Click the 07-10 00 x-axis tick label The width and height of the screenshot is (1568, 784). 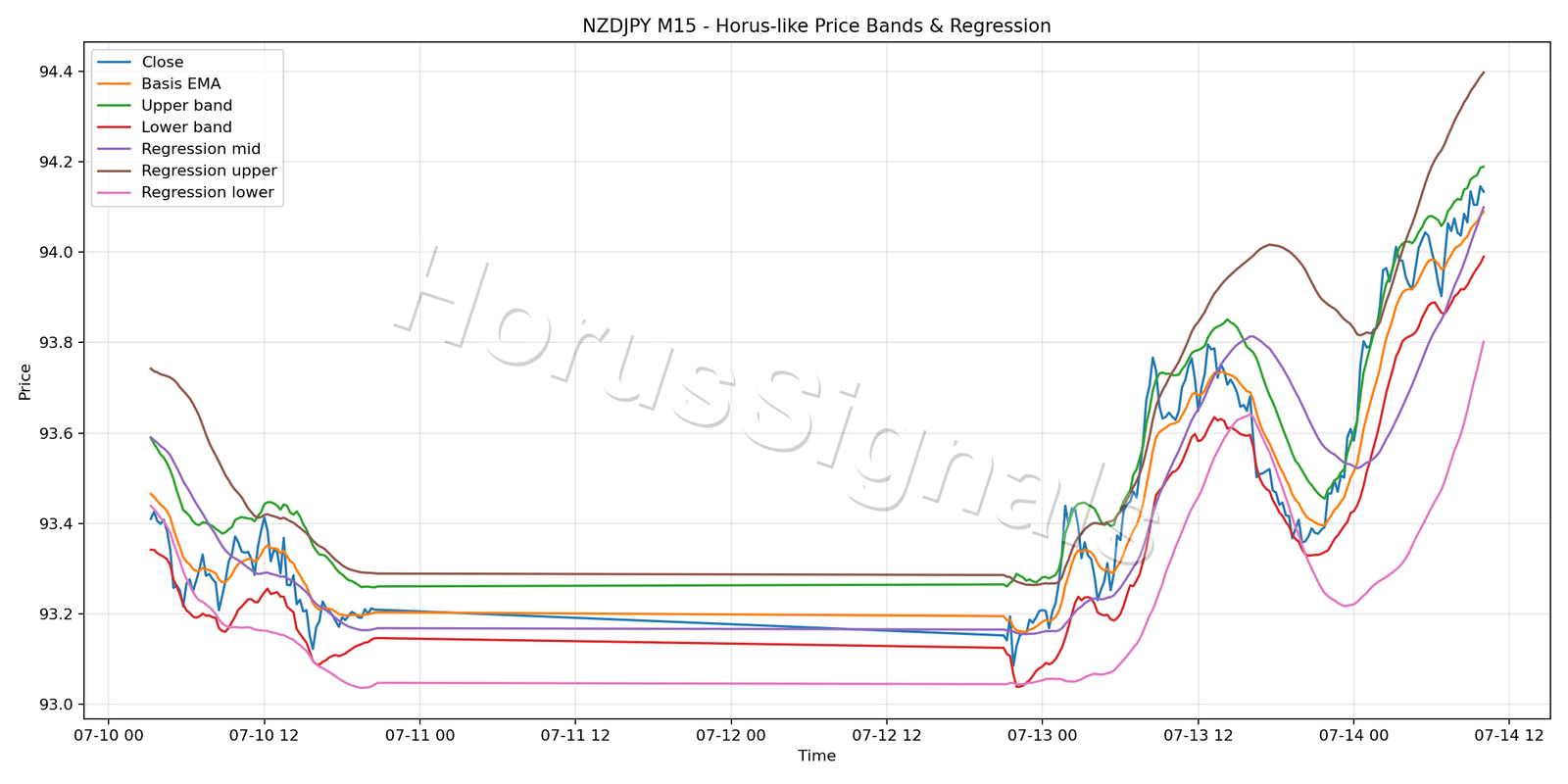click(x=108, y=735)
